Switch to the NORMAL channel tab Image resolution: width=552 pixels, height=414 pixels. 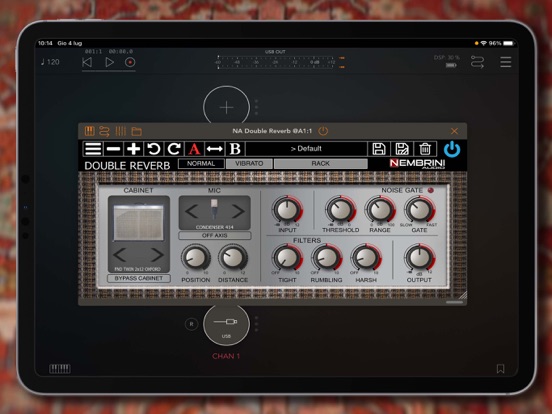201,163
